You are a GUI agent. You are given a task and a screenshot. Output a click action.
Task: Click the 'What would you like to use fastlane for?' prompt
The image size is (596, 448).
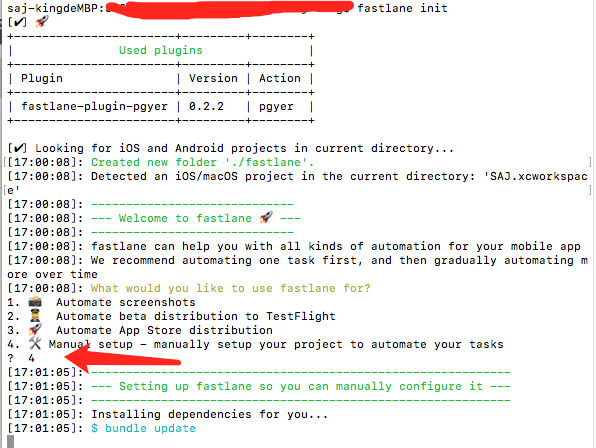coord(230,288)
